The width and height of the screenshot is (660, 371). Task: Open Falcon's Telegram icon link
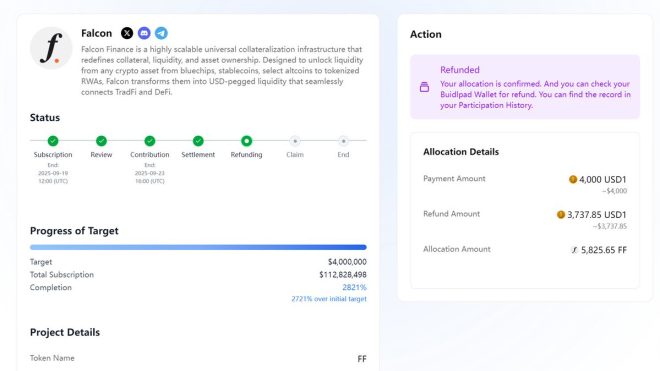pyautogui.click(x=161, y=33)
